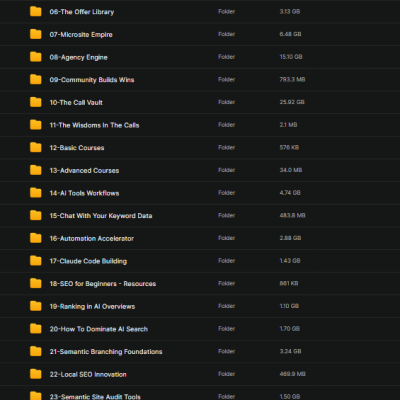This screenshot has height=400, width=400.
Task: Select the 19-Ranking in AI Overviews folder icon
Action: 36,306
